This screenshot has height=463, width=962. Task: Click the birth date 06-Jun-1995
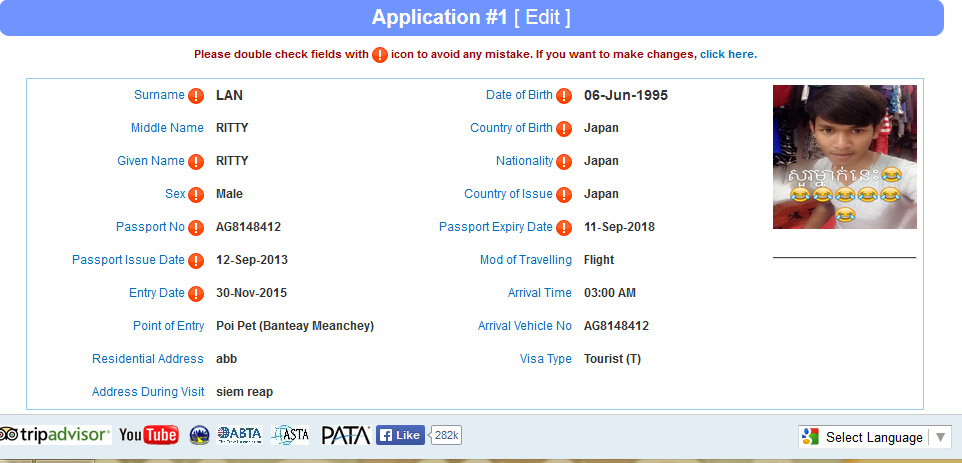(x=626, y=95)
